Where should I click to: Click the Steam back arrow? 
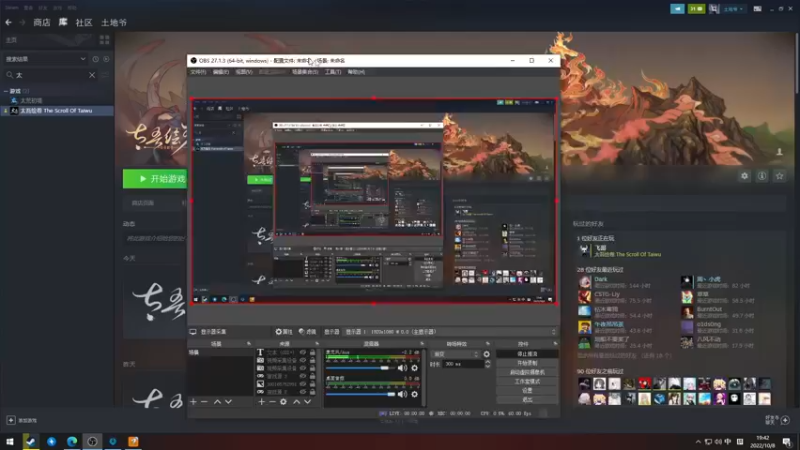[8, 22]
